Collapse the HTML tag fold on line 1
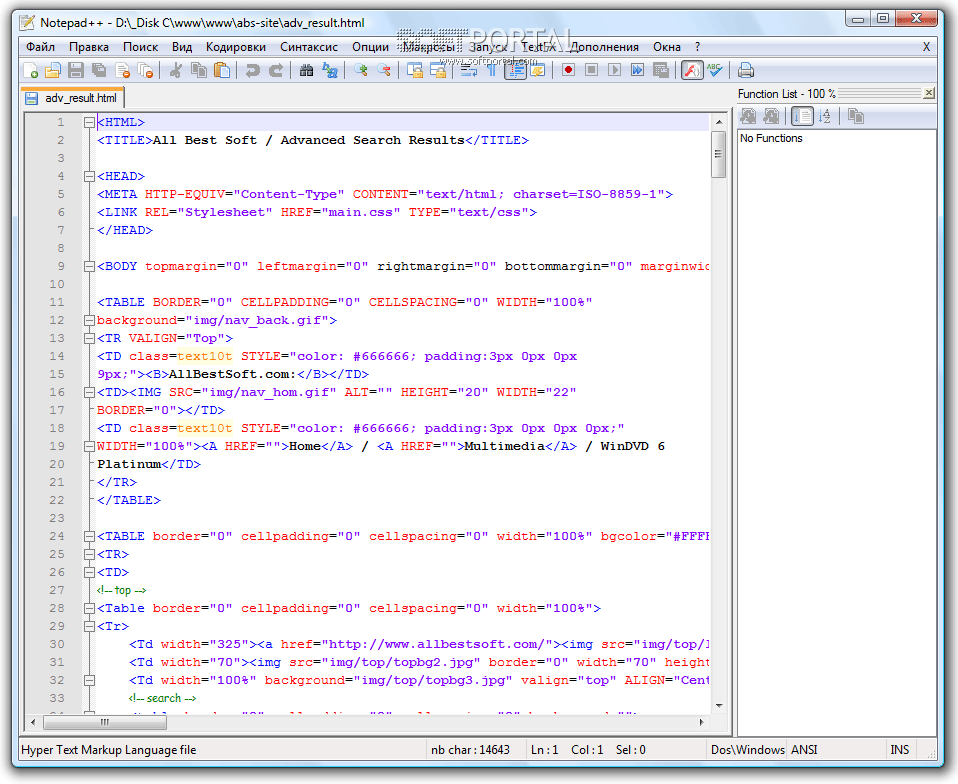 (x=89, y=122)
